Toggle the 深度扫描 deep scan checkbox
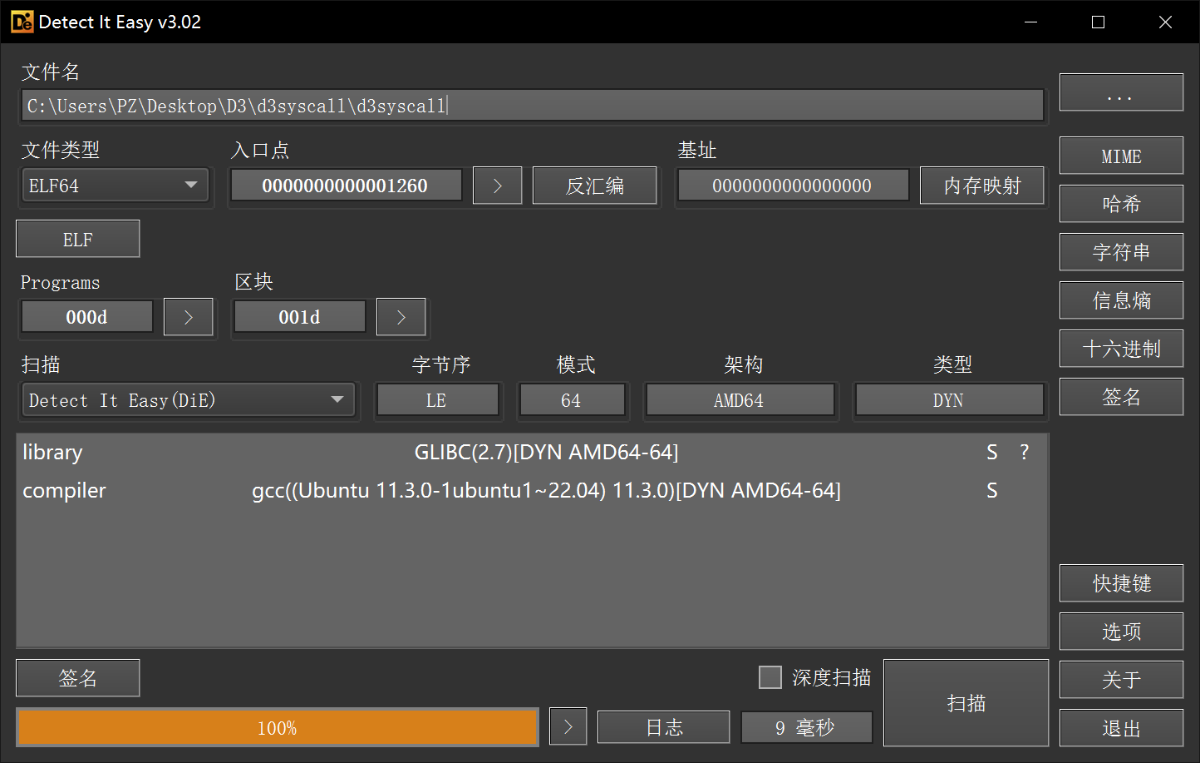 click(770, 678)
